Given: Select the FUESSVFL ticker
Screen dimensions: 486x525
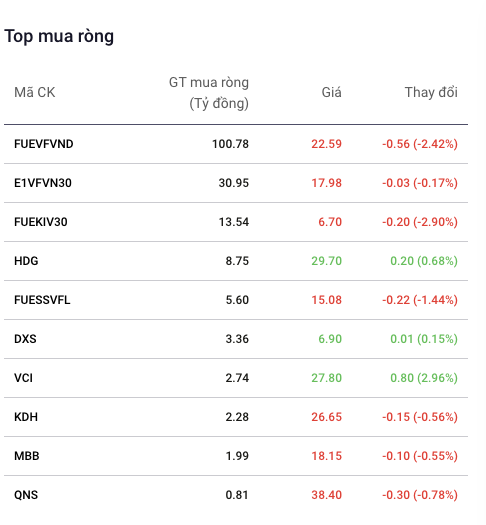Looking at the screenshot, I should click(x=42, y=300).
